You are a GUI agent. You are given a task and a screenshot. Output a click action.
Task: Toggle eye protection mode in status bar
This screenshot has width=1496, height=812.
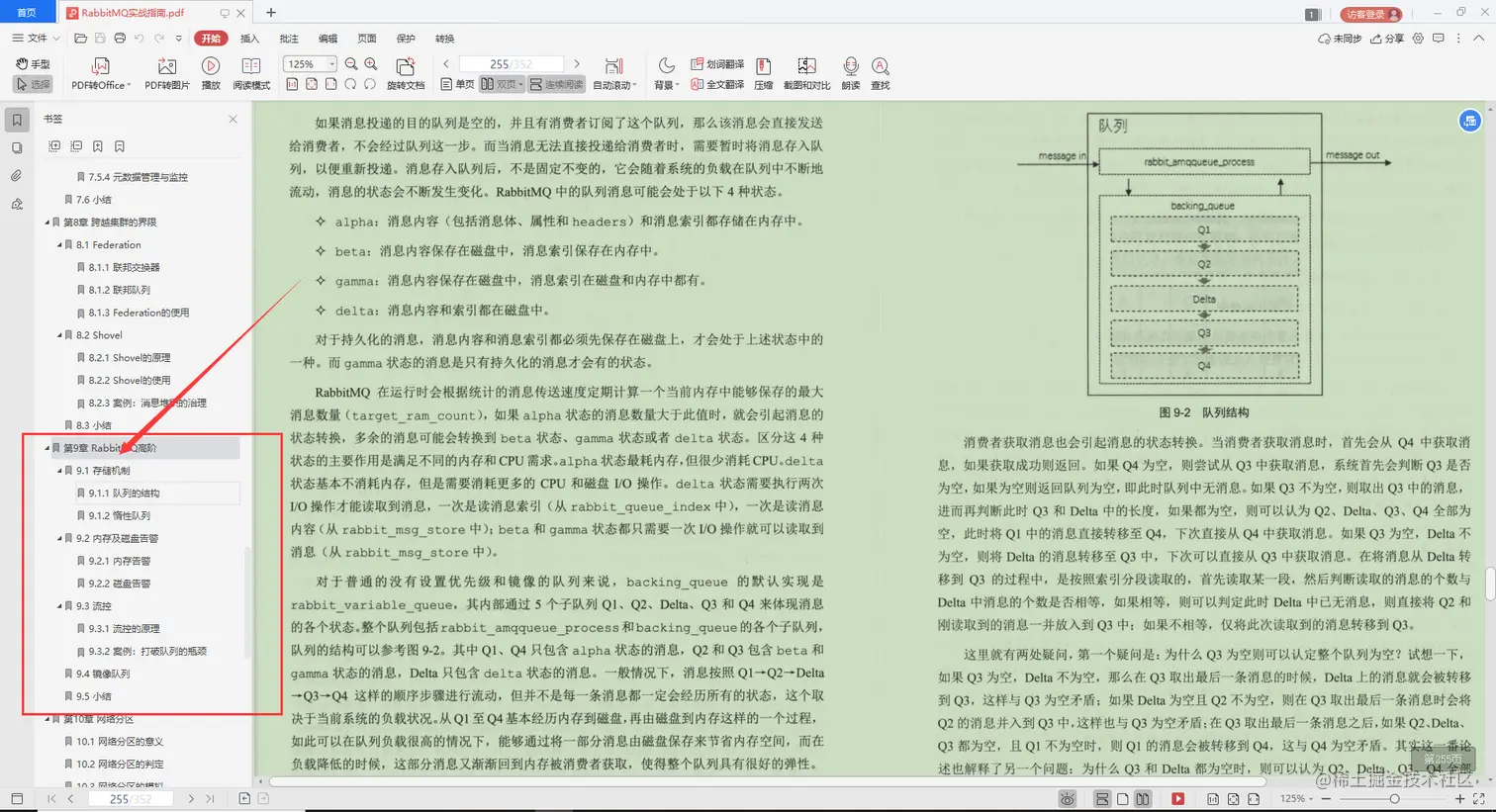[1067, 799]
